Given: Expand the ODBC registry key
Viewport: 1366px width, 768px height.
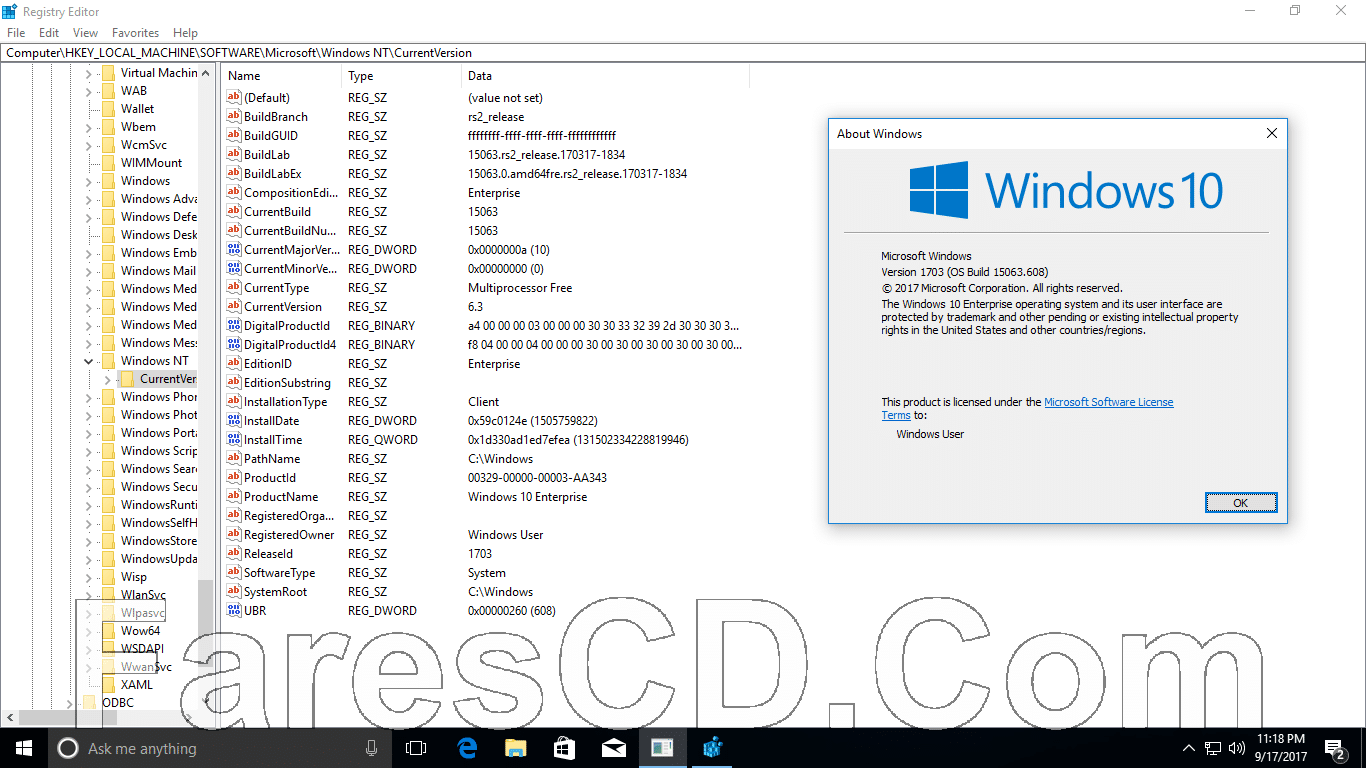Looking at the screenshot, I should 70,703.
